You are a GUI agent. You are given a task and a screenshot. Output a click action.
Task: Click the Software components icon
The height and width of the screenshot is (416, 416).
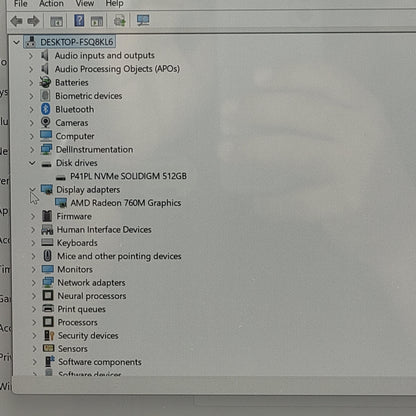[50, 361]
